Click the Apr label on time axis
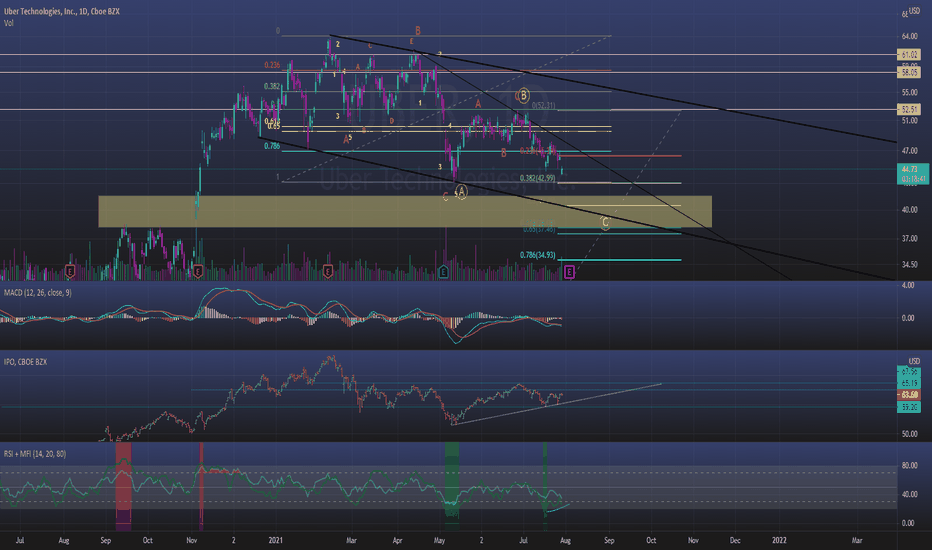The height and width of the screenshot is (550, 932). pyautogui.click(x=398, y=540)
